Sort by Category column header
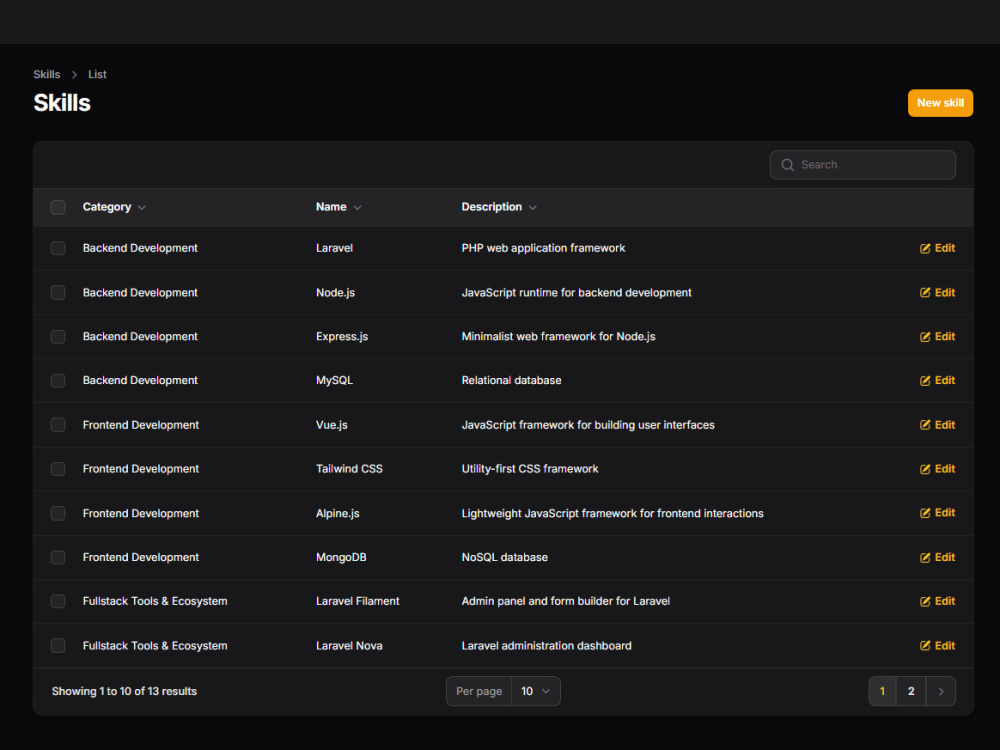 tap(114, 207)
